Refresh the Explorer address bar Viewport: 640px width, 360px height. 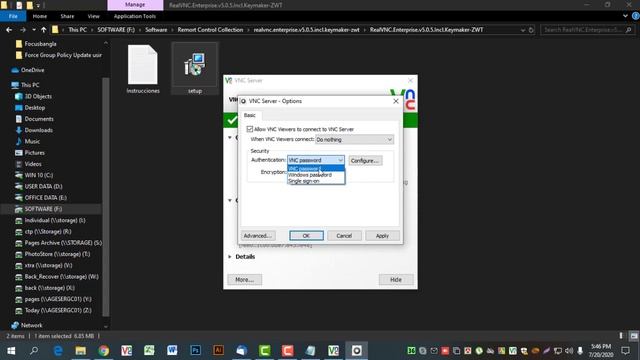pos(531,30)
